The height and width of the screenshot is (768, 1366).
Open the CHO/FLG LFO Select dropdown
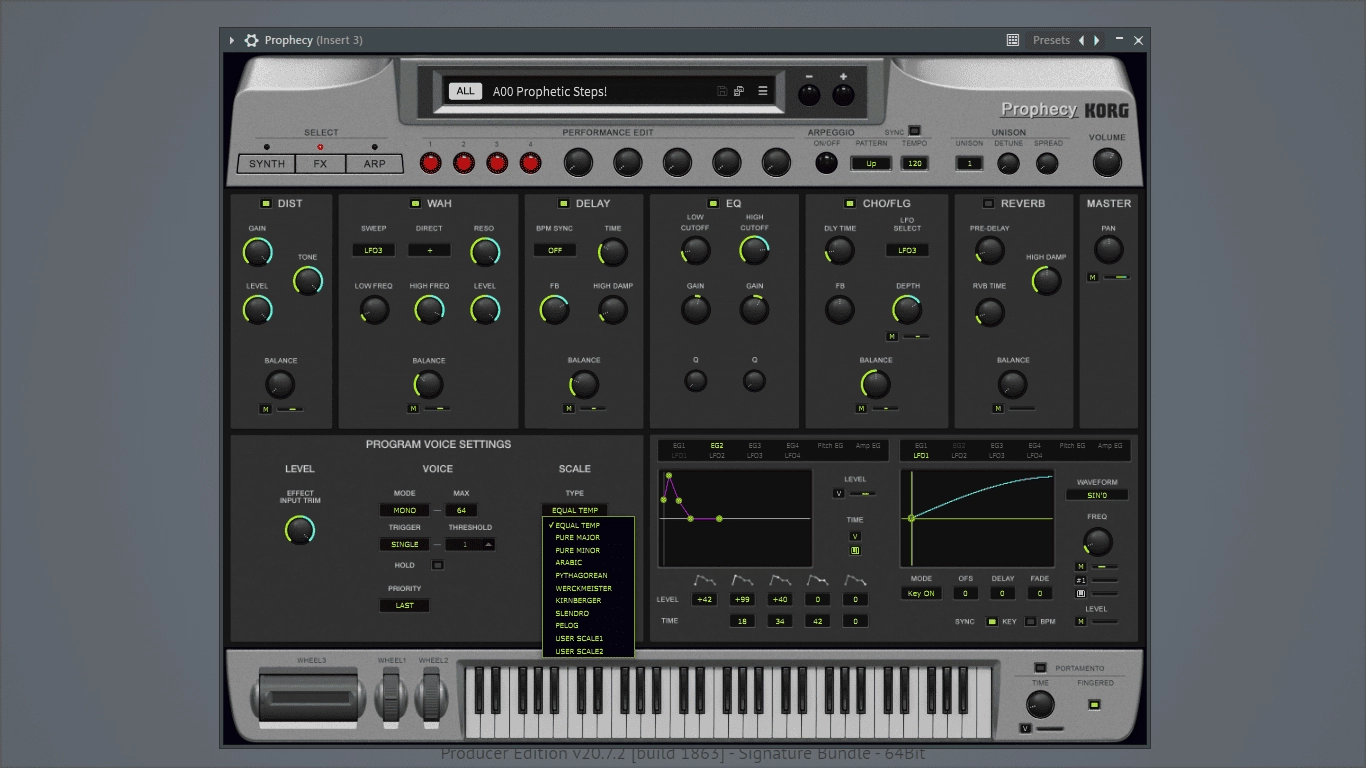click(x=907, y=250)
